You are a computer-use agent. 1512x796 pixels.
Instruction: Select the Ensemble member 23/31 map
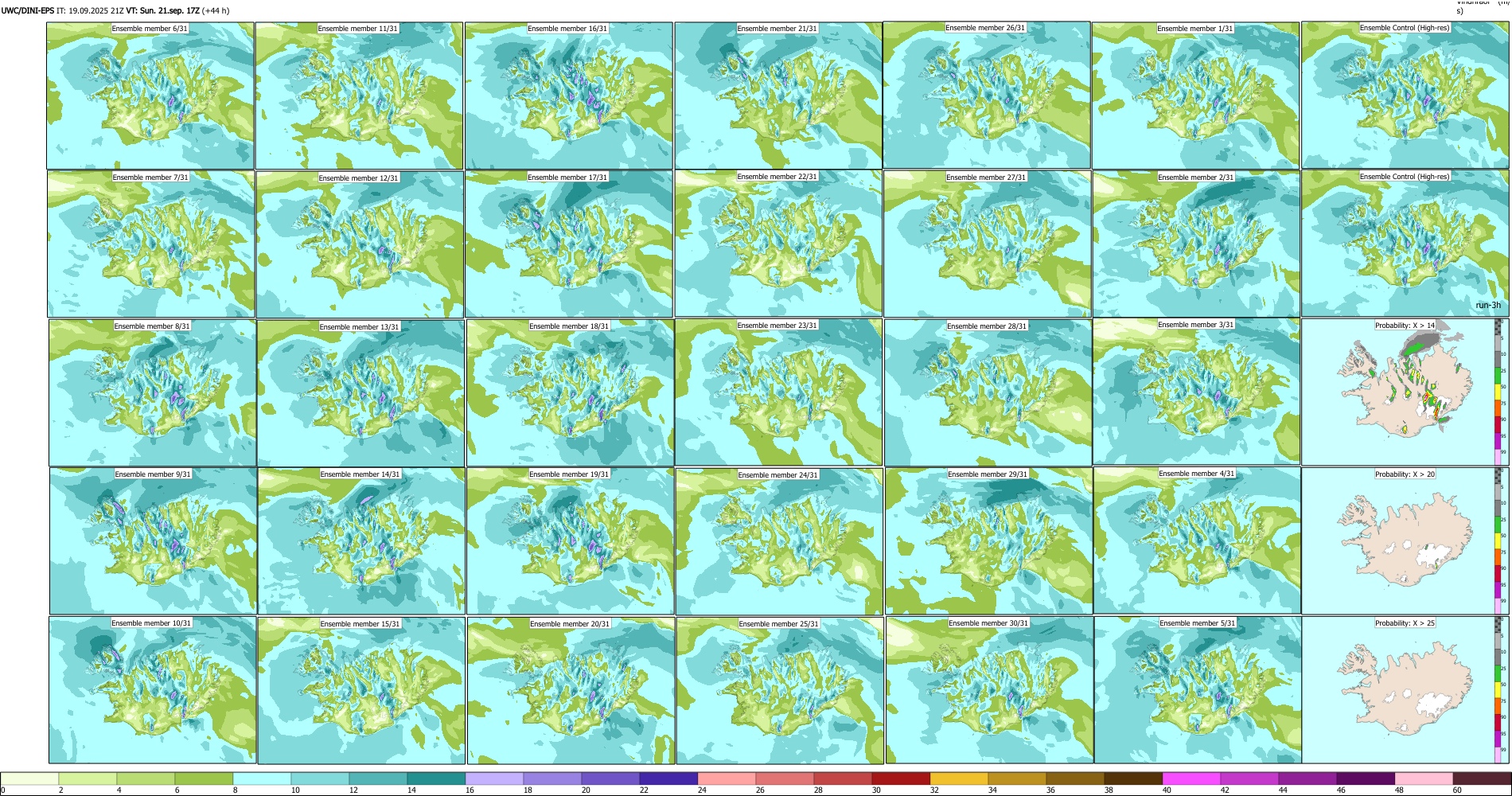[778, 392]
